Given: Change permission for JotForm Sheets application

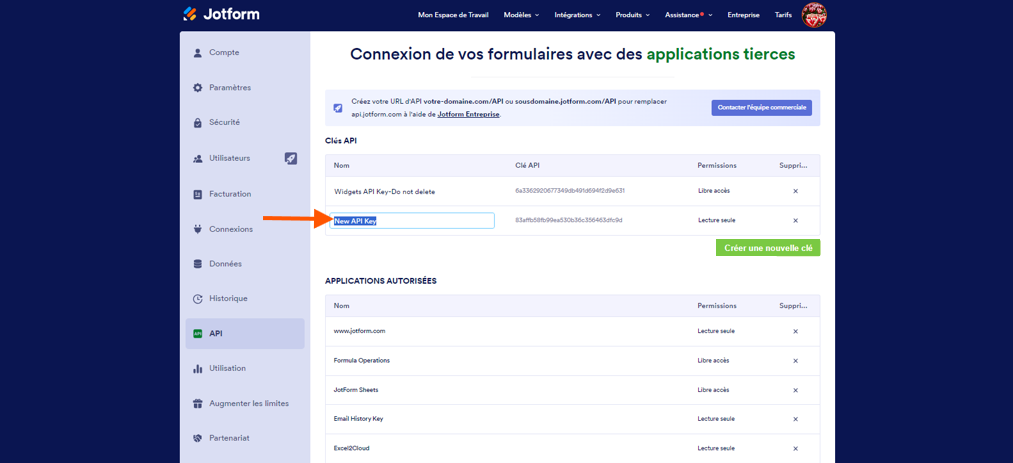Looking at the screenshot, I should click(x=714, y=390).
